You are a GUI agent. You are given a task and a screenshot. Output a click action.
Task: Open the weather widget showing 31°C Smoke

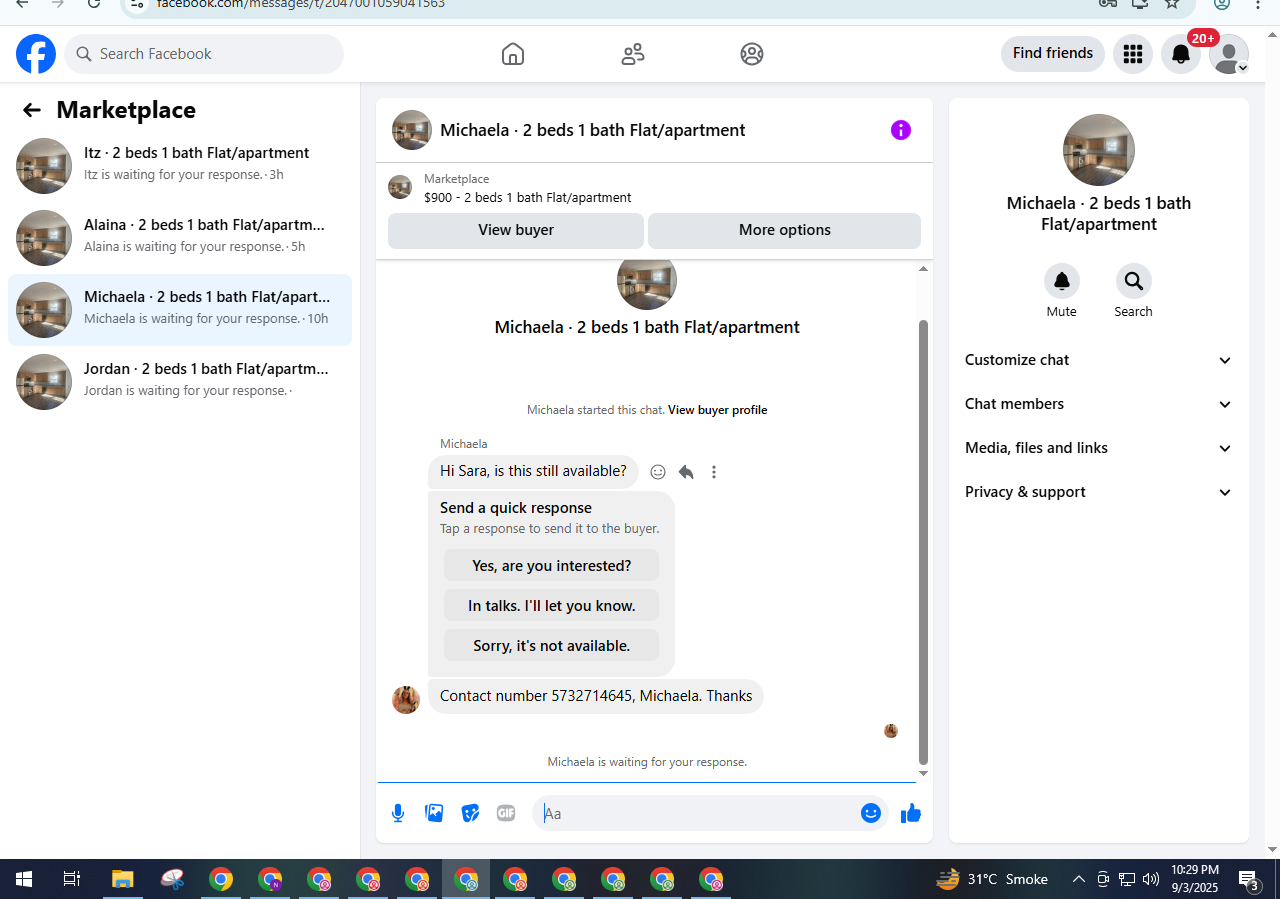pos(992,879)
